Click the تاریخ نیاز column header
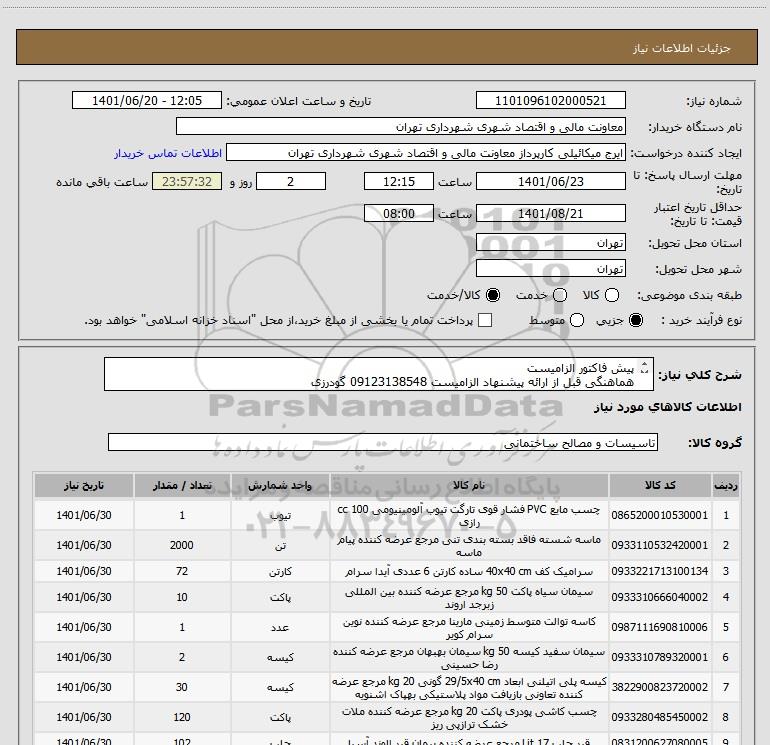 pyautogui.click(x=83, y=486)
